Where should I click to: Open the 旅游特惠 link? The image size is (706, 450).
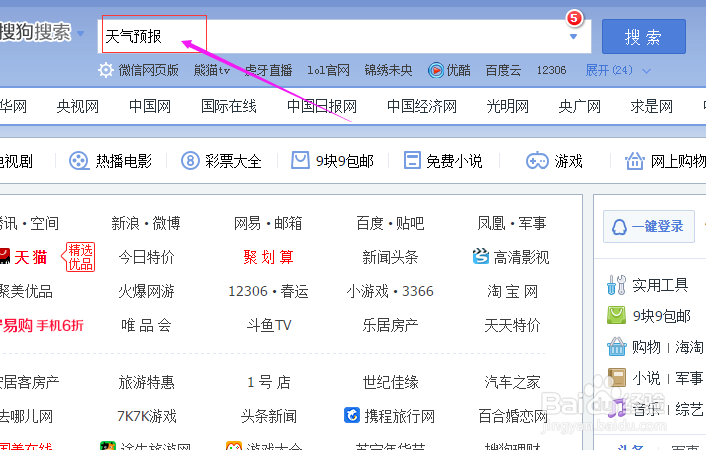coord(146,382)
